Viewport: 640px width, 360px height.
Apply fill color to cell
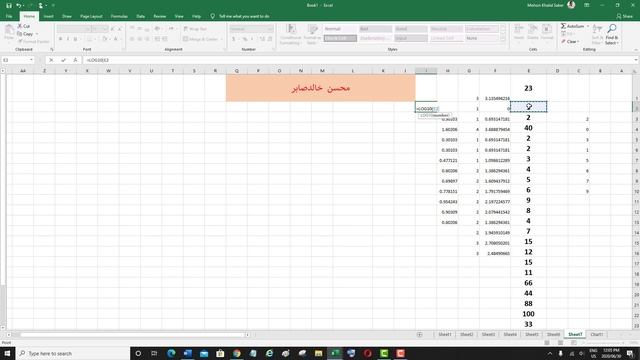(104, 39)
